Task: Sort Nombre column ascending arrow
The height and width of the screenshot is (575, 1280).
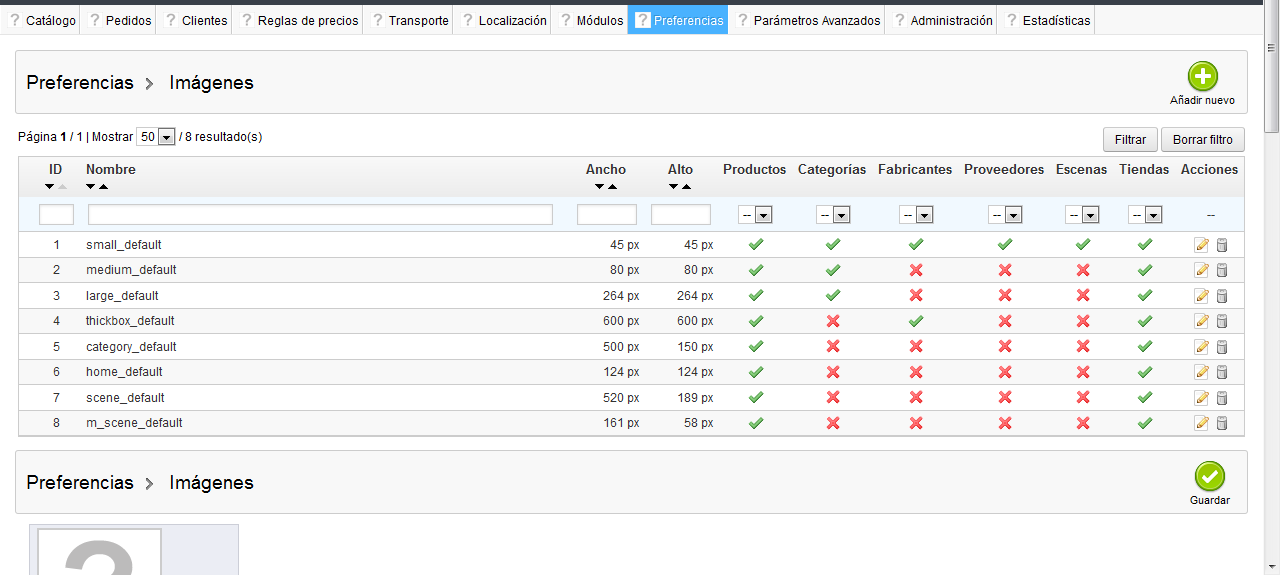Action: [104, 187]
